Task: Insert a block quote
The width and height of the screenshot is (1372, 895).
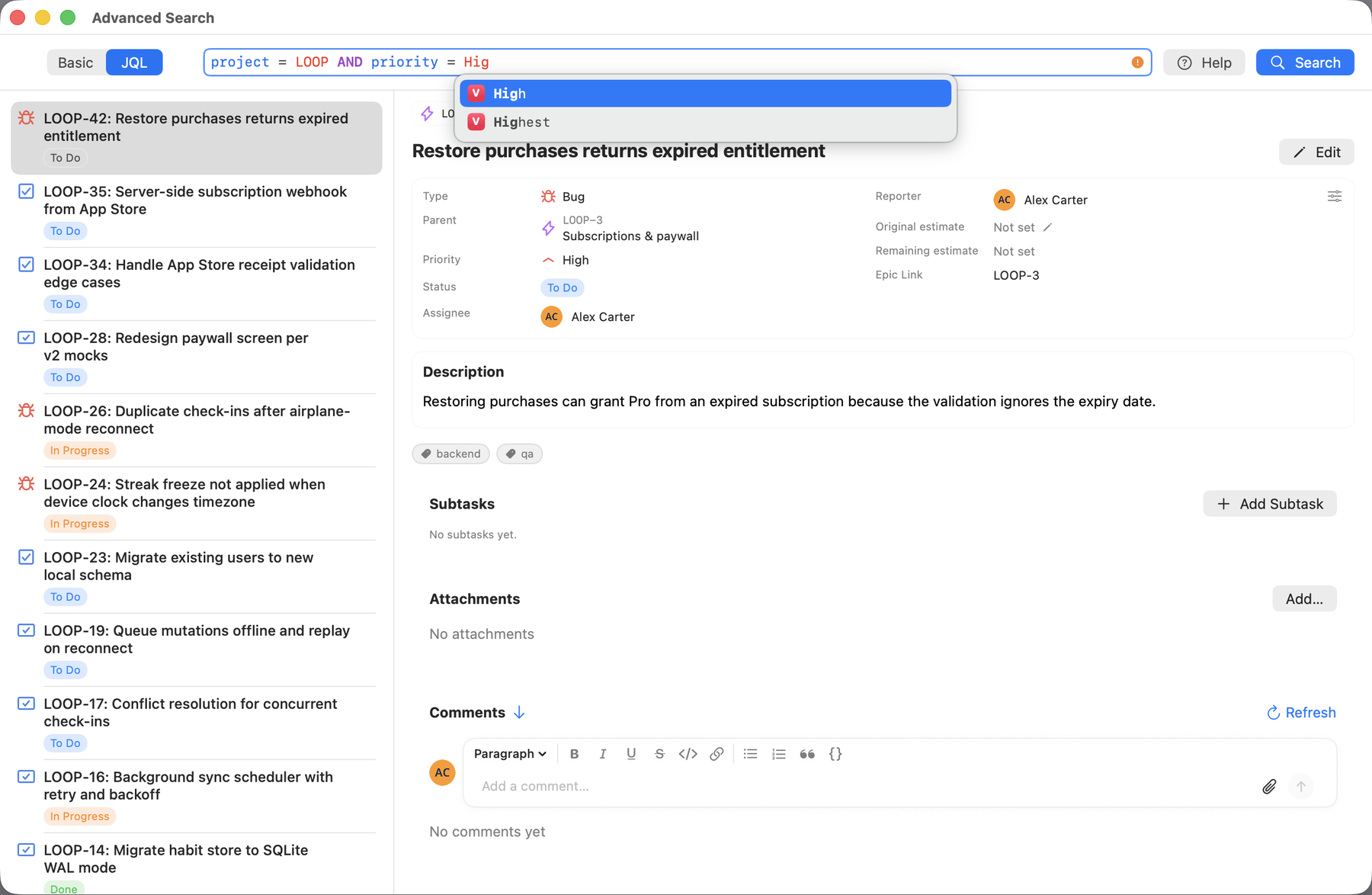Action: pos(807,754)
